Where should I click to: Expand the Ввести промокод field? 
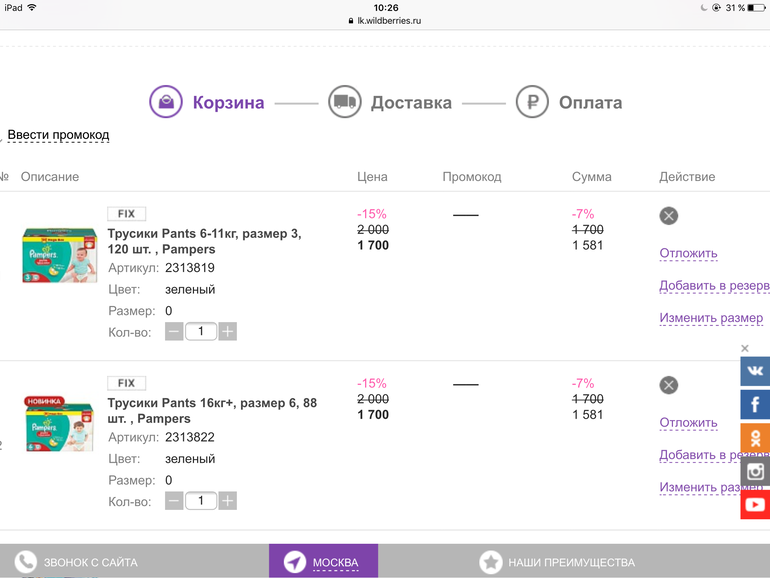point(58,135)
